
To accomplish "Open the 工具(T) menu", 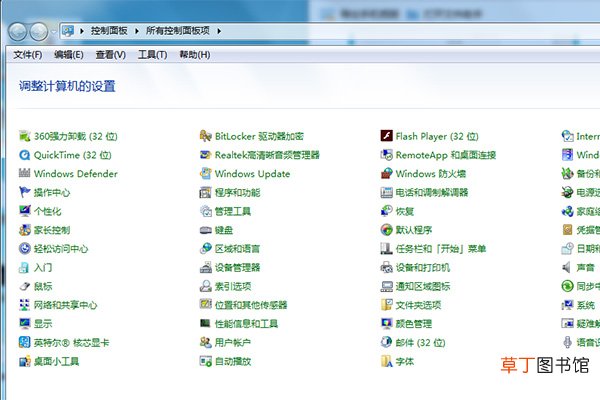I will (152, 55).
